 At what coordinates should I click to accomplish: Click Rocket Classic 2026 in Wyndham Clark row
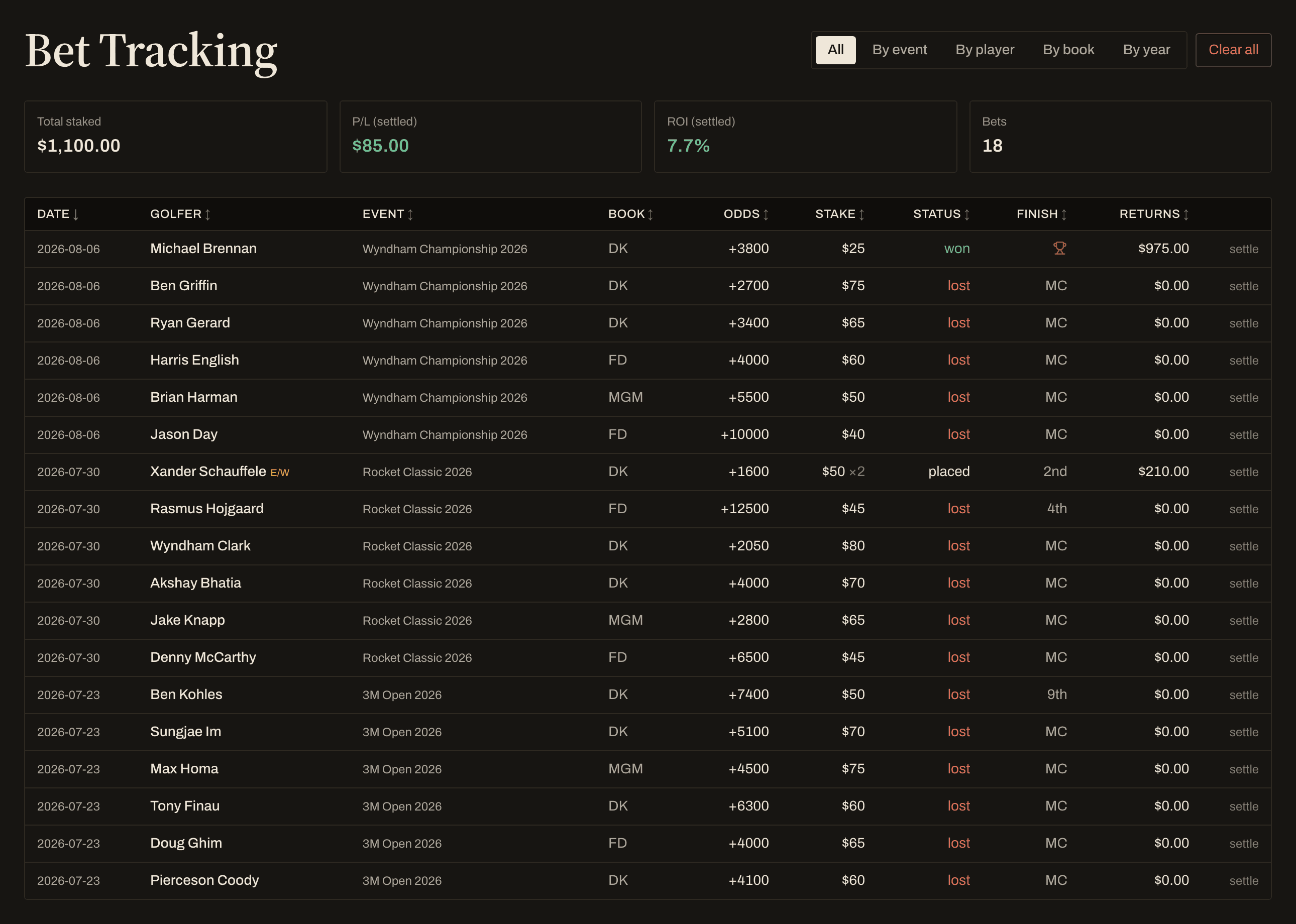417,546
